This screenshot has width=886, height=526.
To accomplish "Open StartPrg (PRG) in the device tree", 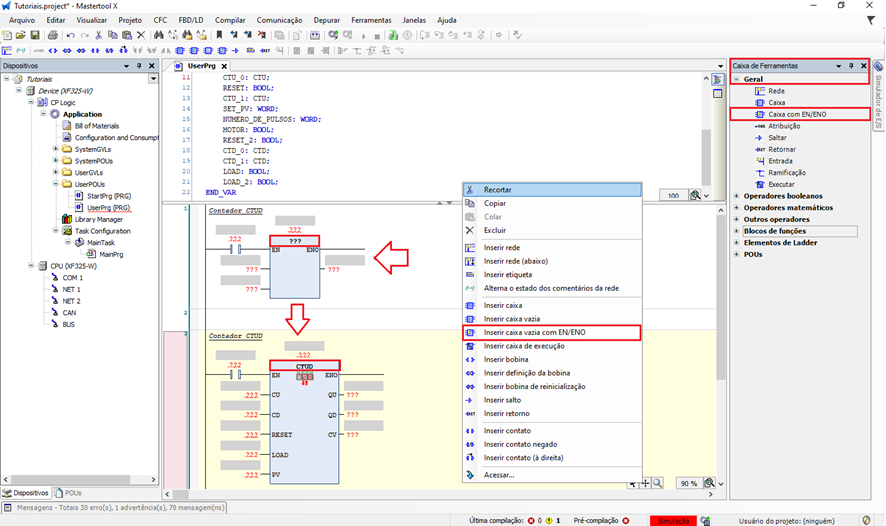I will point(108,196).
